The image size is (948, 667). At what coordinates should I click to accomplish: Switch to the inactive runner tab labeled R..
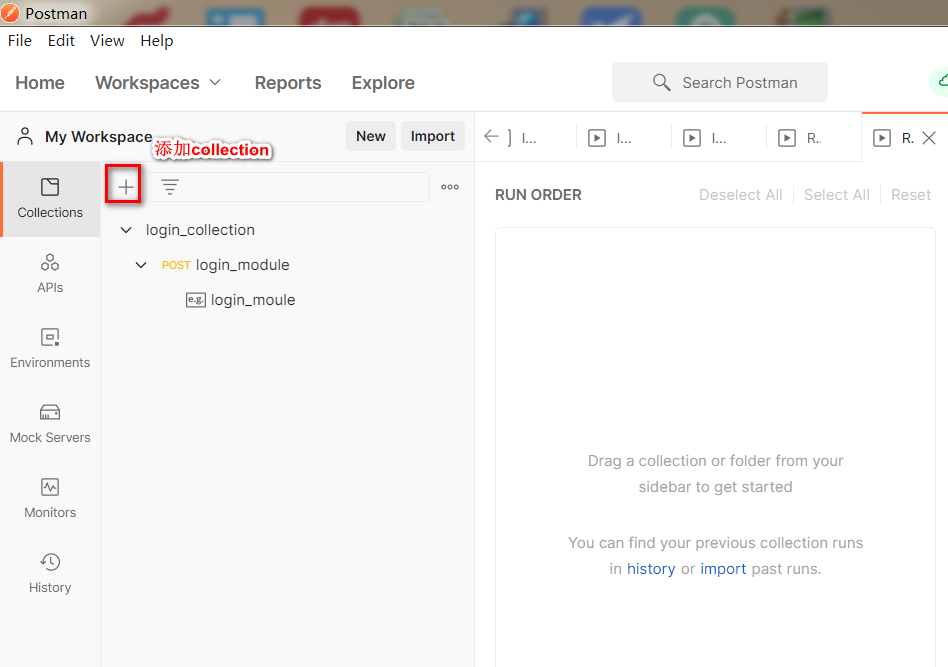coord(813,138)
